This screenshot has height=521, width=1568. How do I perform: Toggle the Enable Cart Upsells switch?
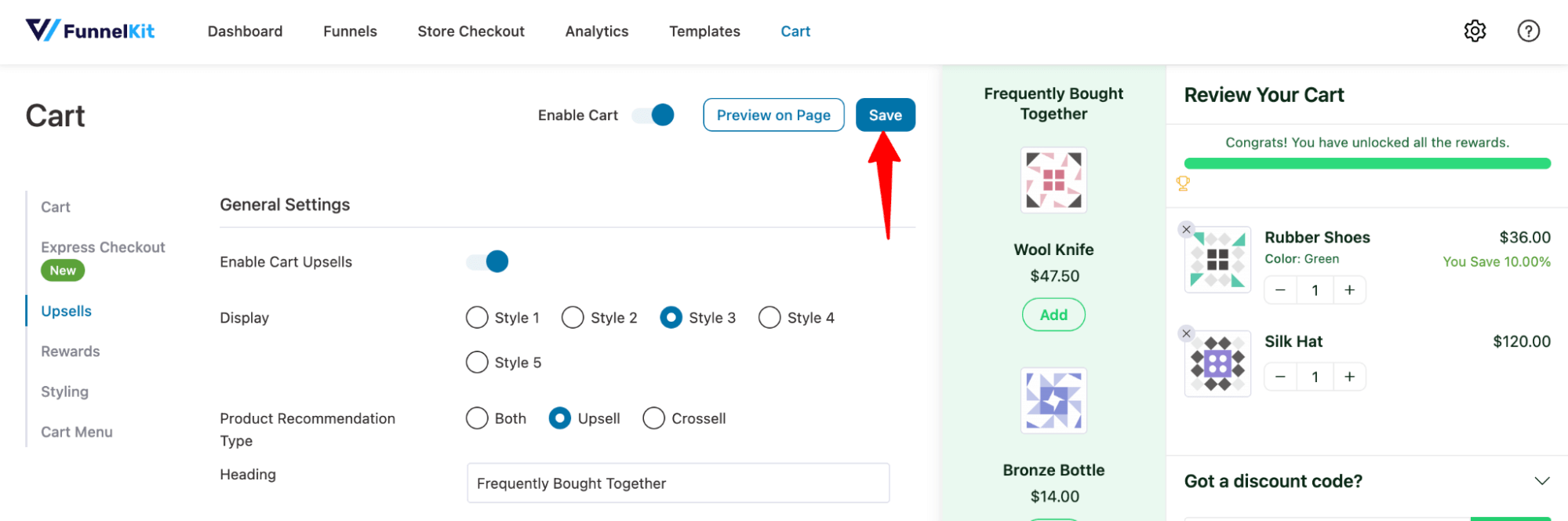click(487, 261)
